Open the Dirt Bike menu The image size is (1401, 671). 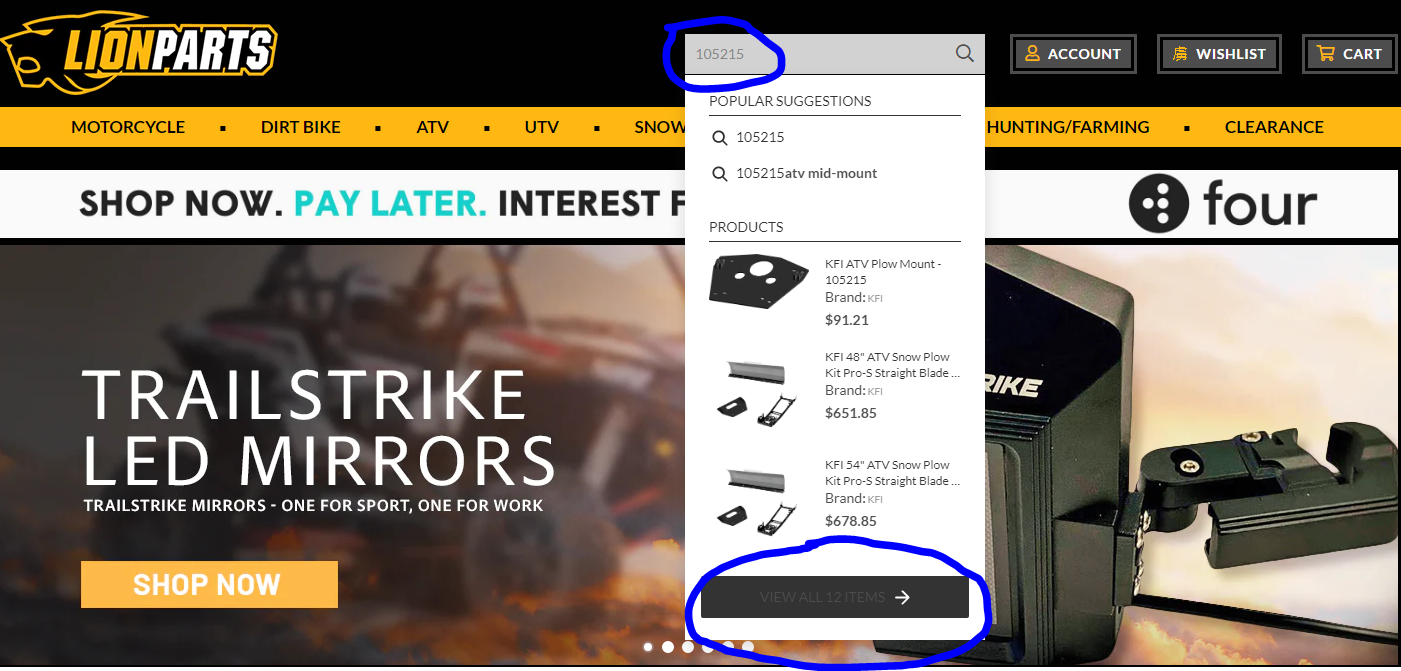coord(301,127)
